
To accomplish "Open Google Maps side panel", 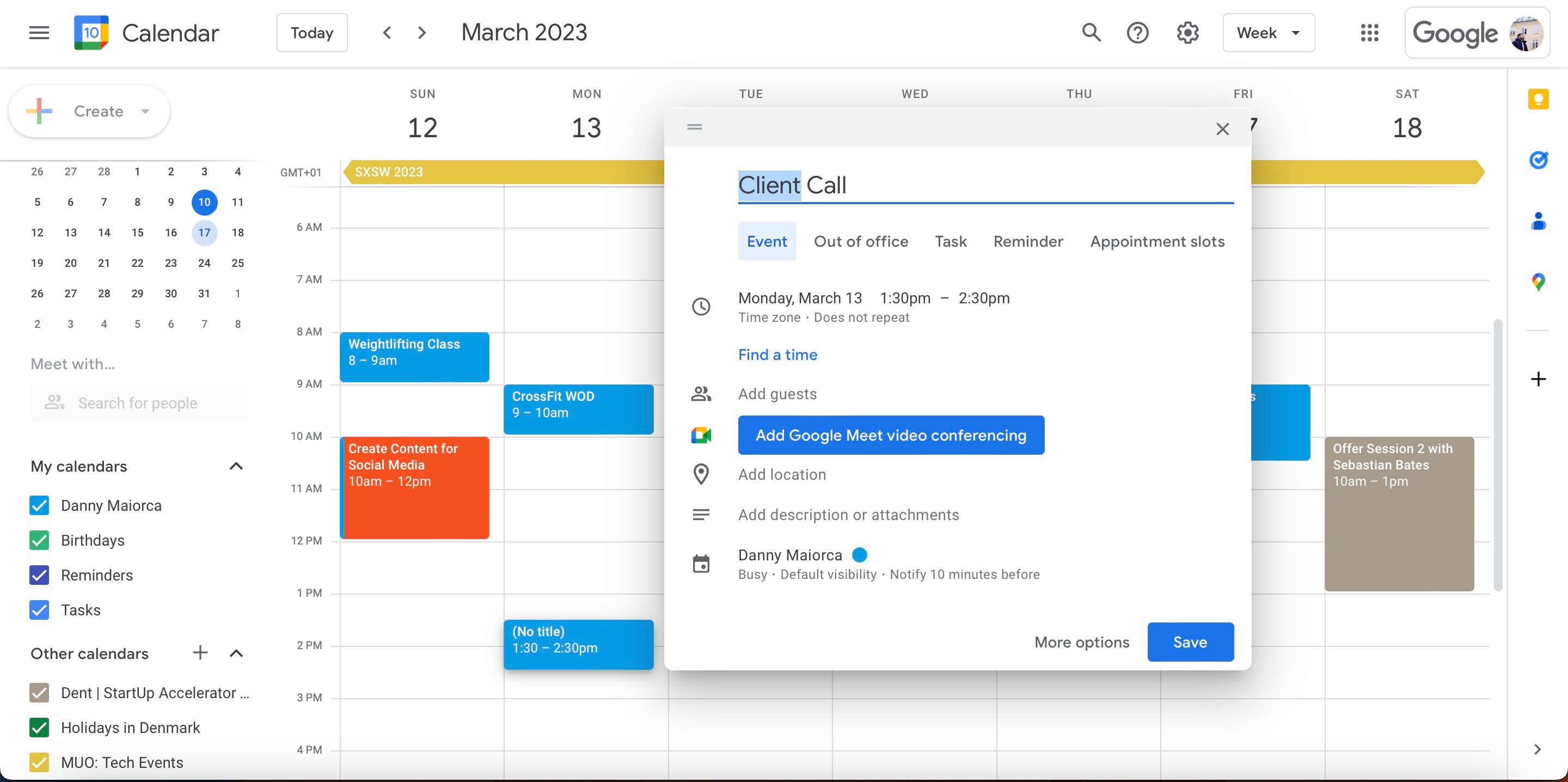I will coord(1538,282).
